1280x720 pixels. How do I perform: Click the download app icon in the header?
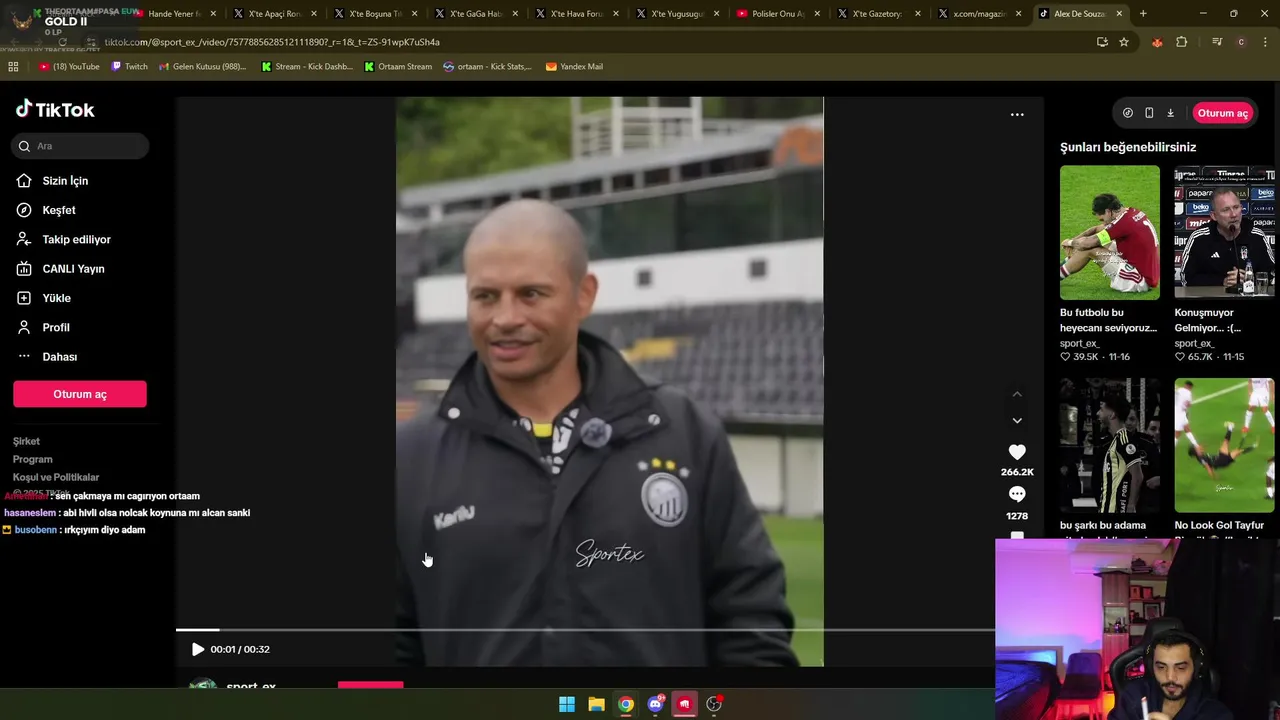(1170, 113)
